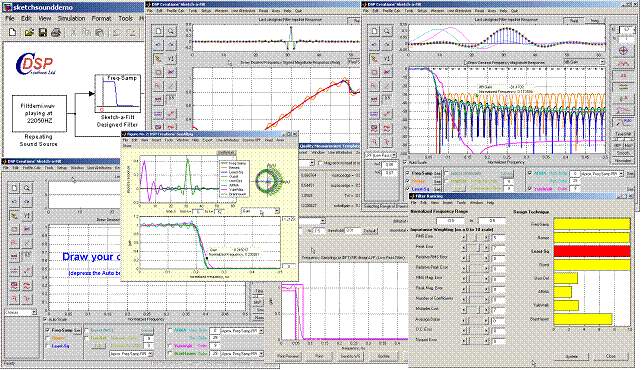Click Print icon in sketchsounddemo toolbar
Image resolution: width=641 pixels, height=370 pixels.
pyautogui.click(x=56, y=33)
